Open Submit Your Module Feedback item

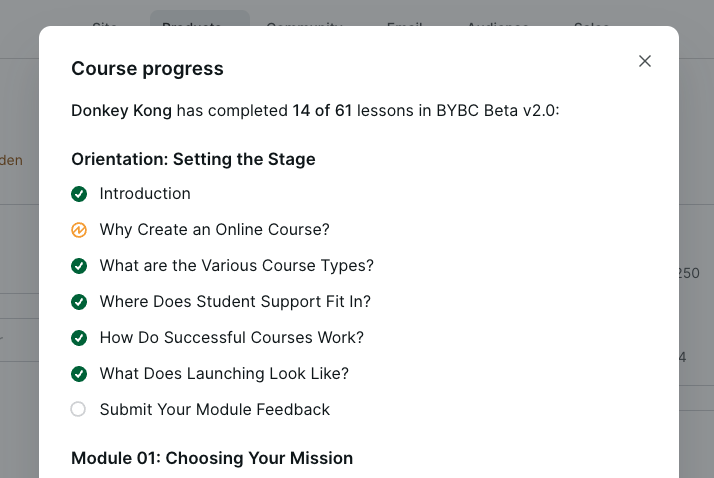click(214, 410)
